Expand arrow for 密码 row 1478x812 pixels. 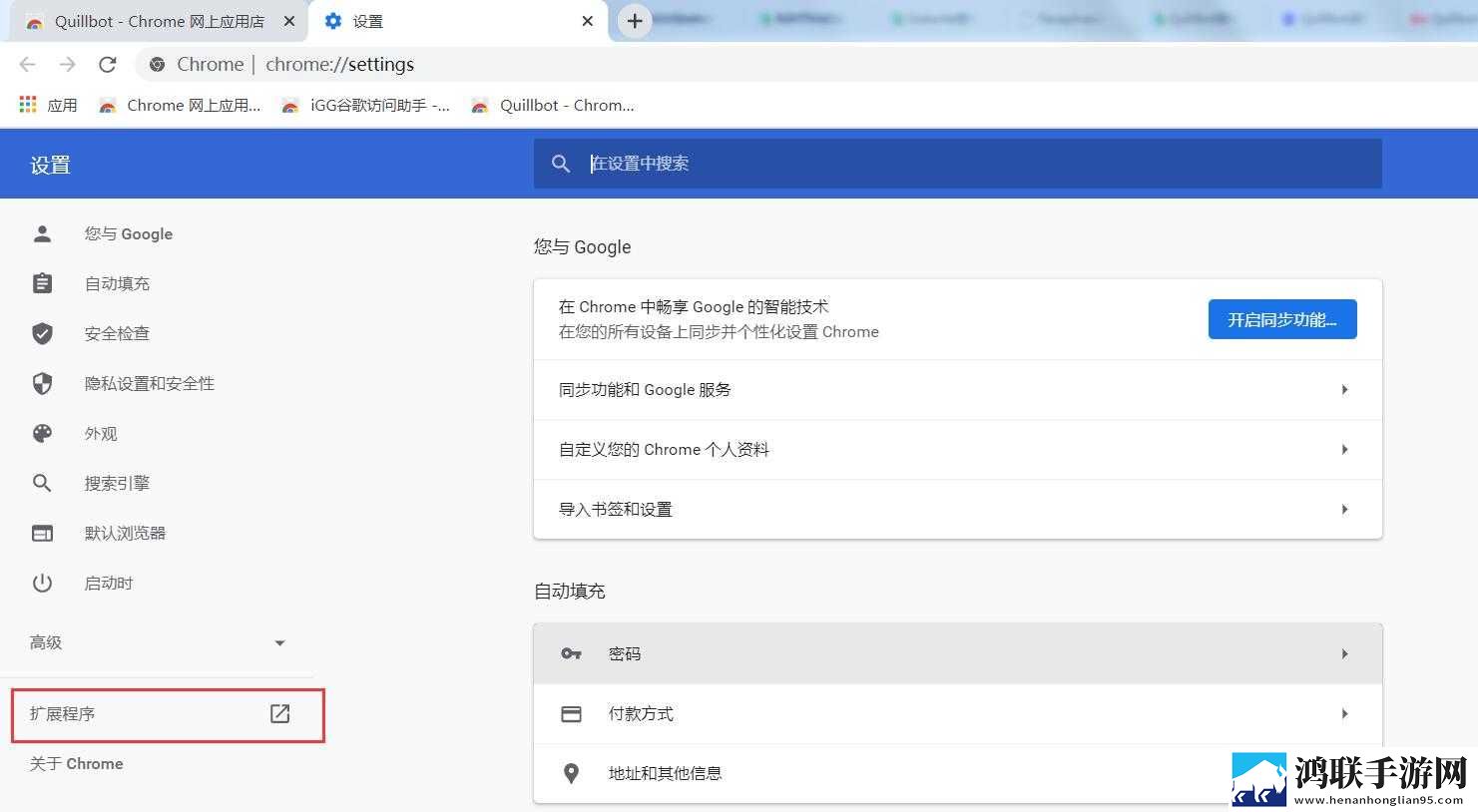(1345, 653)
